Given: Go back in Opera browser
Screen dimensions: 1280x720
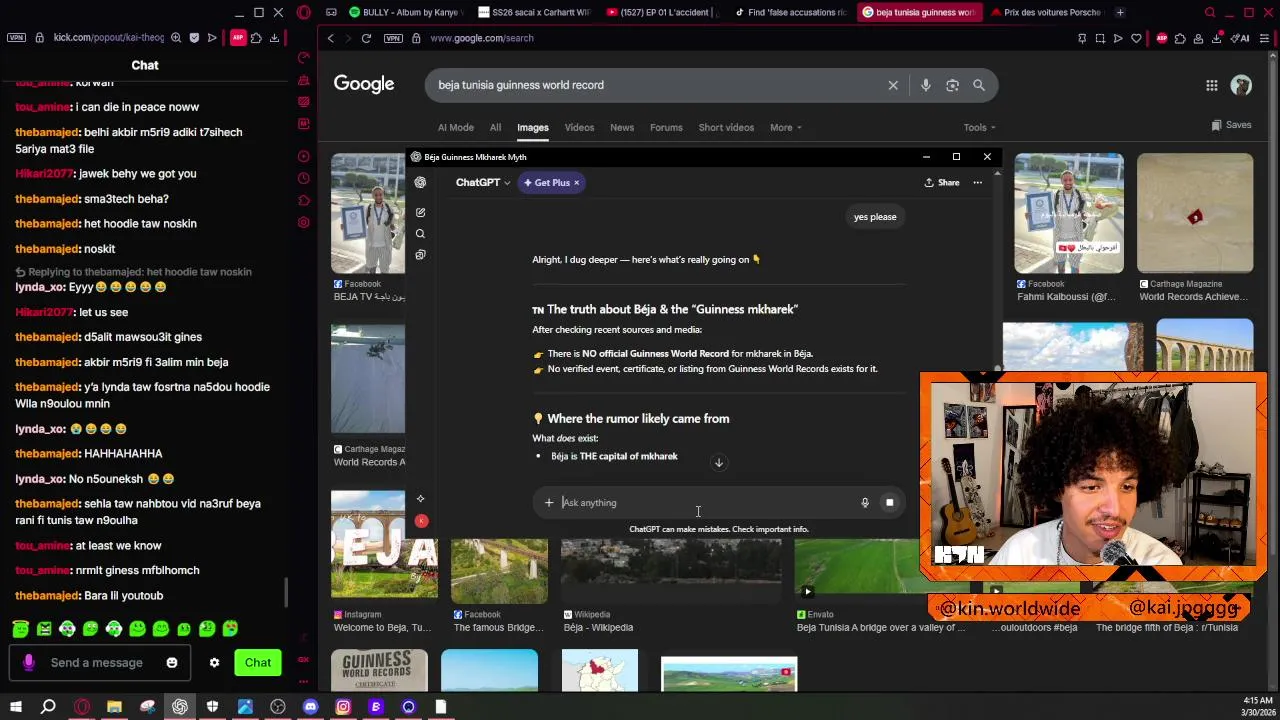Looking at the screenshot, I should (330, 38).
